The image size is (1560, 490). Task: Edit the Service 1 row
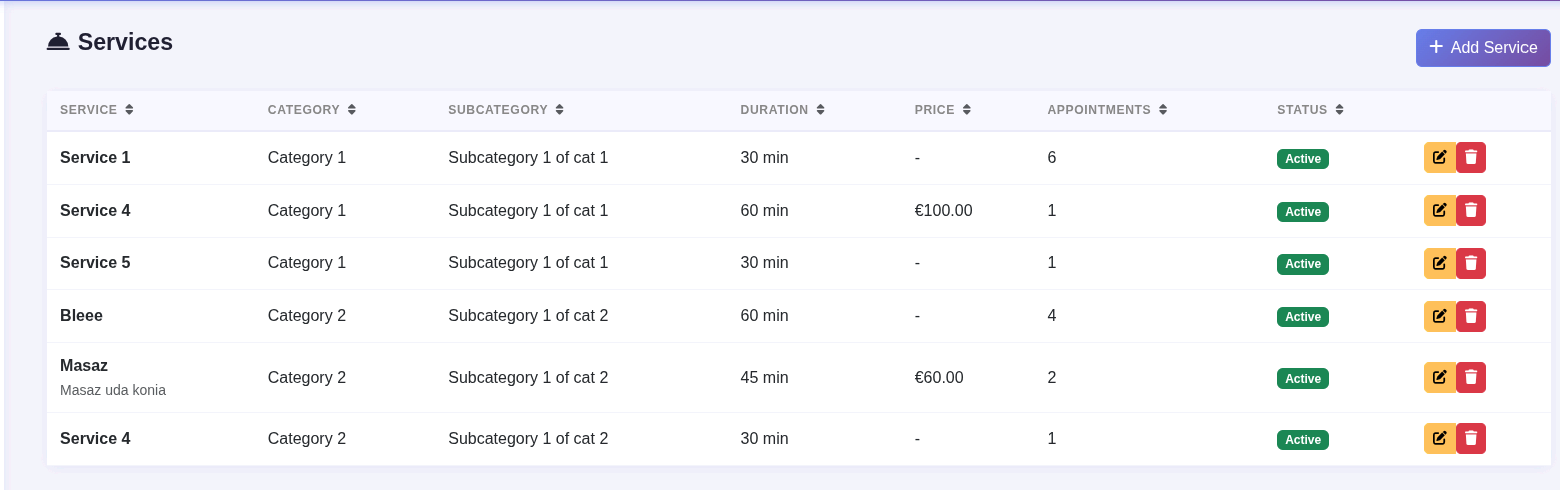(x=1439, y=157)
